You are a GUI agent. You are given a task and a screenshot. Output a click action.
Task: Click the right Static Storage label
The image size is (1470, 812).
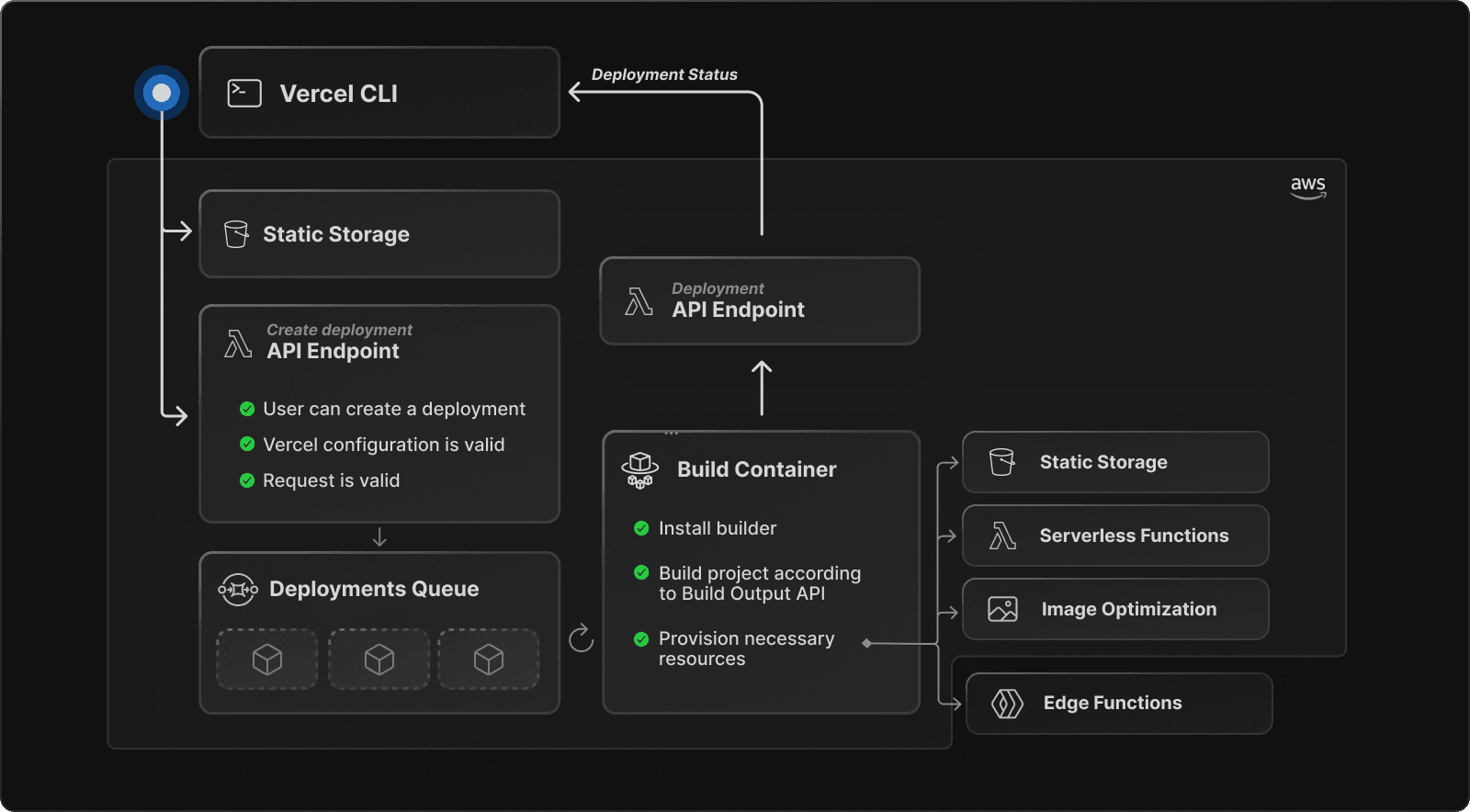click(1103, 462)
